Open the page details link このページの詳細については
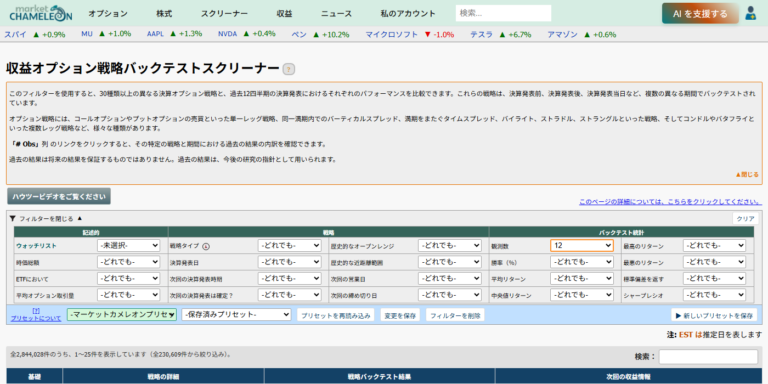This screenshot has height=384, width=768. 670,202
